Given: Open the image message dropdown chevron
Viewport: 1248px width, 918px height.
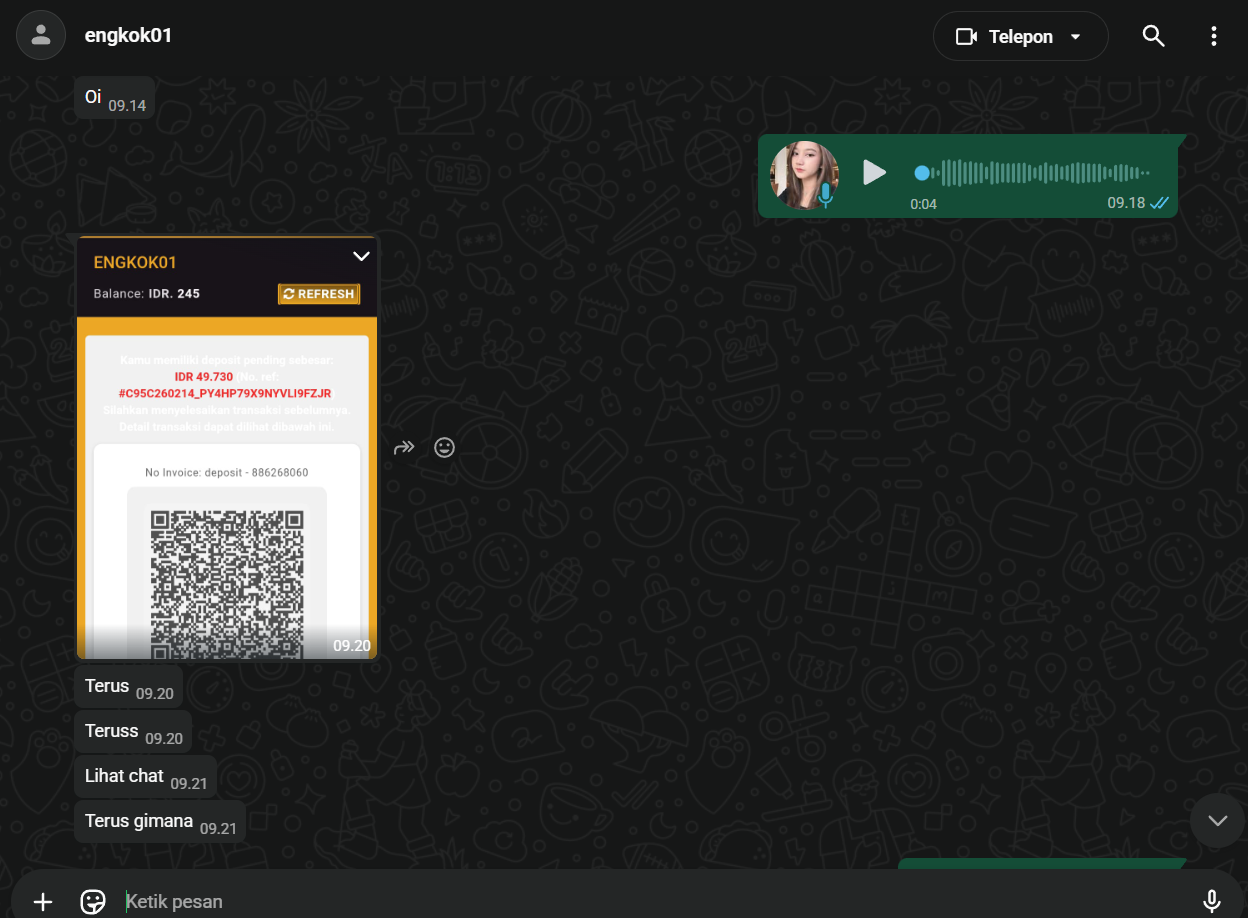Looking at the screenshot, I should click(x=361, y=257).
